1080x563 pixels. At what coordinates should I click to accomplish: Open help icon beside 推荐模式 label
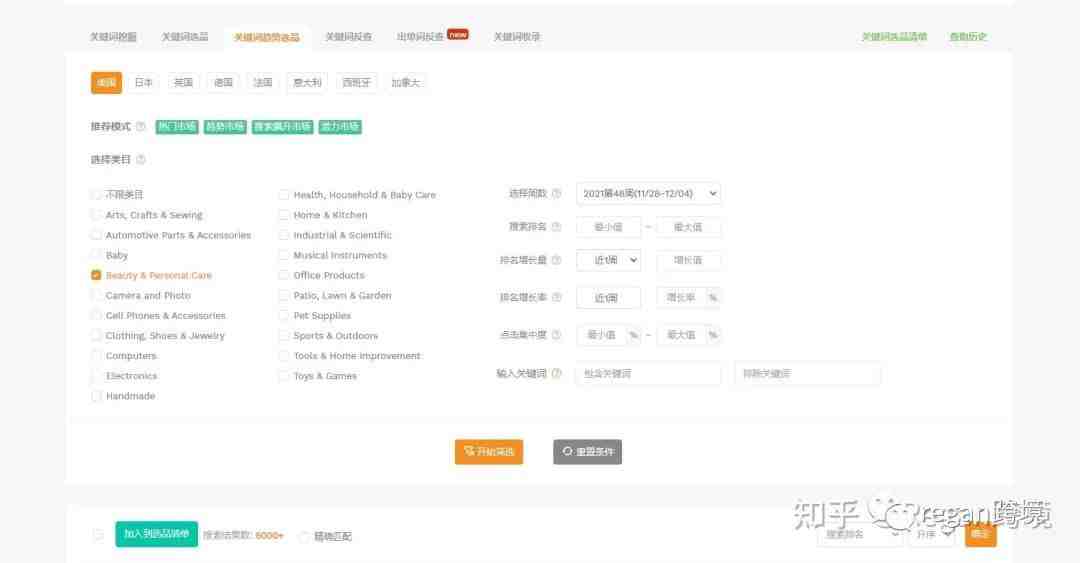pyautogui.click(x=141, y=127)
